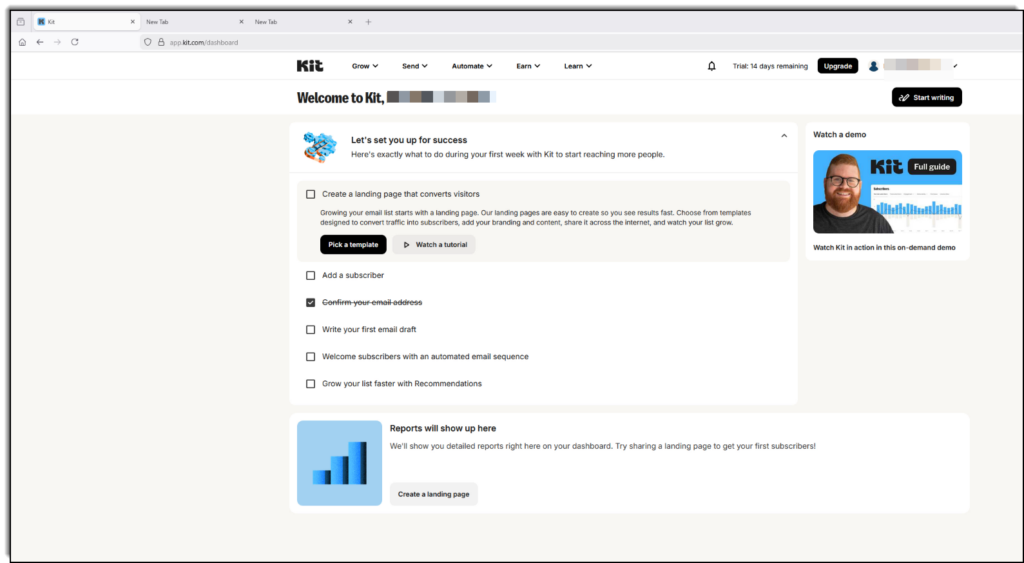1024x563 pixels.
Task: Click the Kit logo in header
Action: 310,66
